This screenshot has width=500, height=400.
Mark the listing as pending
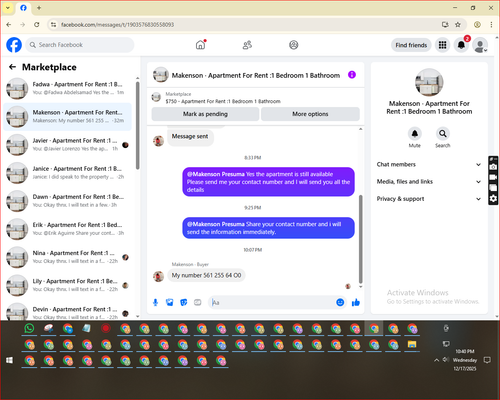coord(205,114)
